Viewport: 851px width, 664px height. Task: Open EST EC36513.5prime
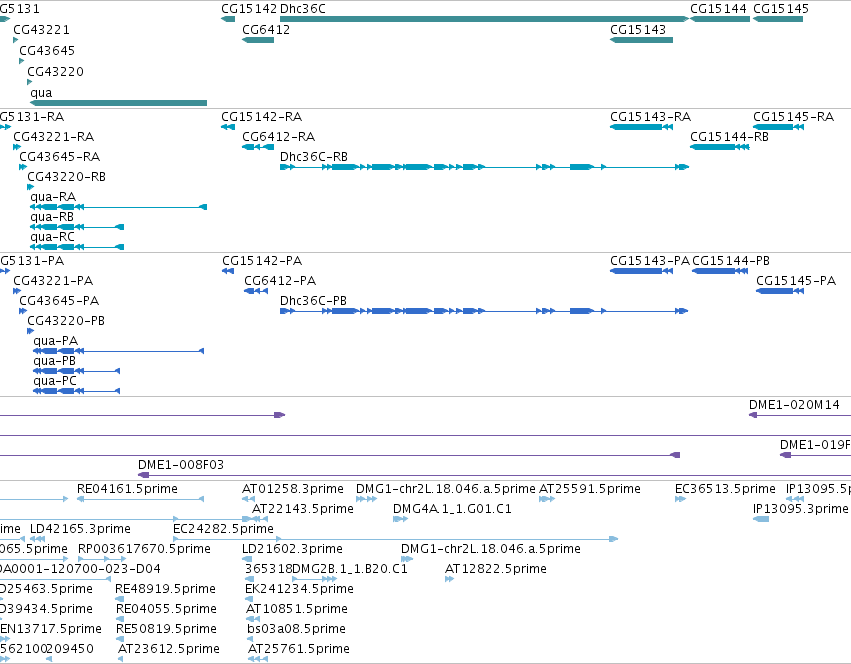725,489
